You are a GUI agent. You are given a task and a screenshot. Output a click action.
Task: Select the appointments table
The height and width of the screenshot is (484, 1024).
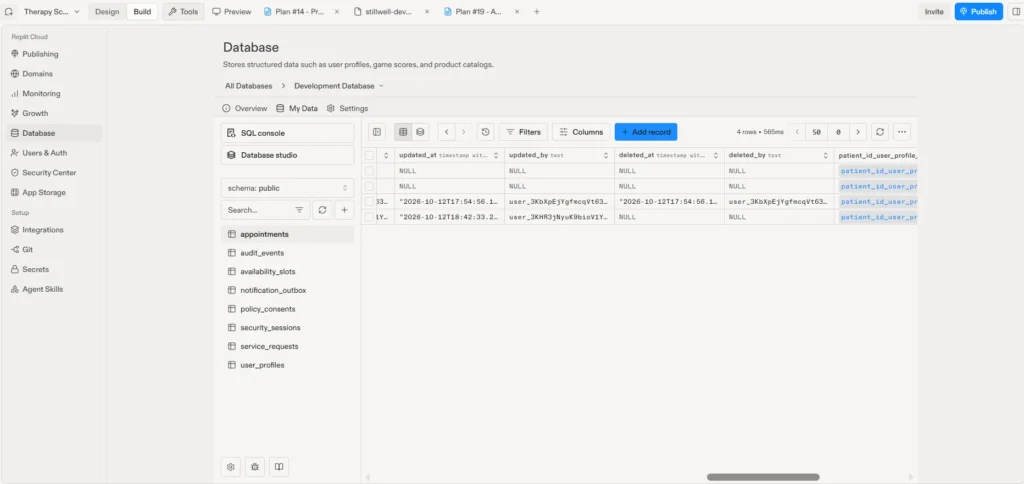click(x=287, y=234)
